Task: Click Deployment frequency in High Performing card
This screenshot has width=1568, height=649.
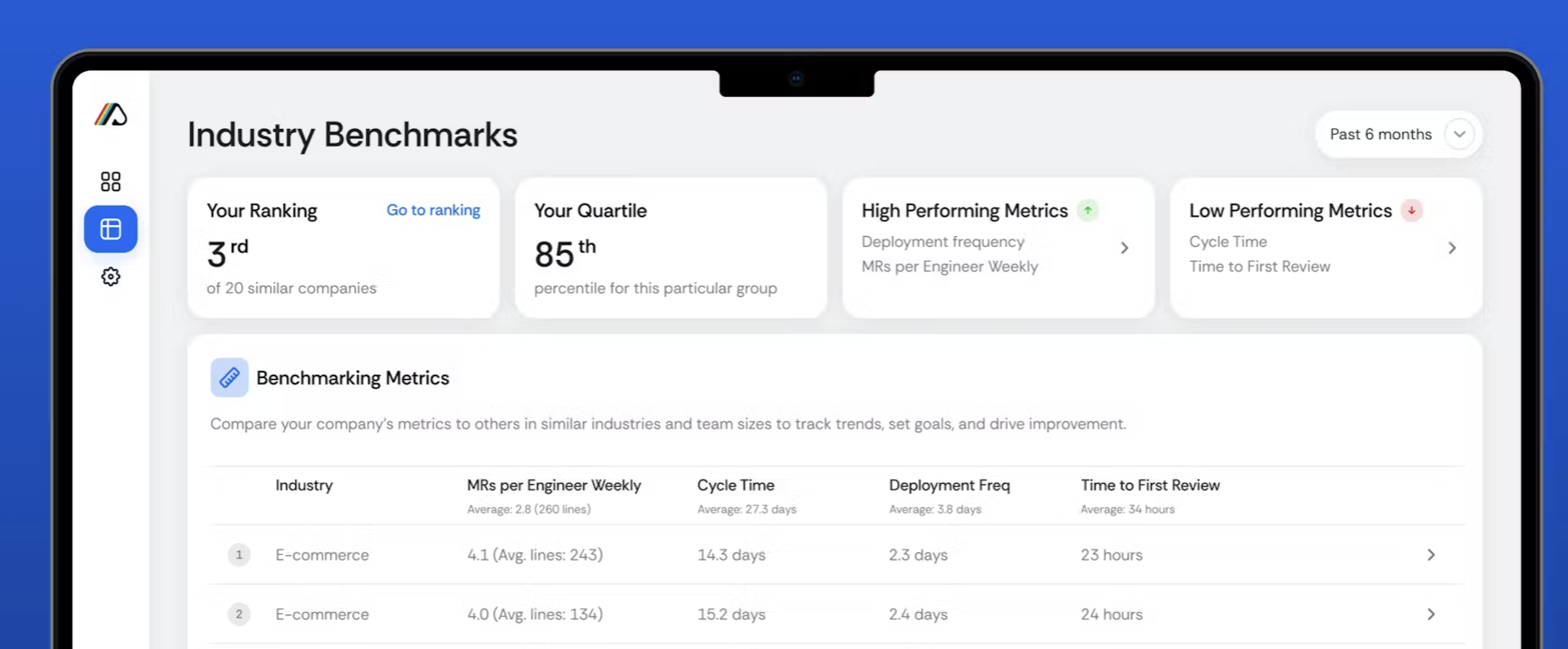Action: pyautogui.click(x=943, y=242)
